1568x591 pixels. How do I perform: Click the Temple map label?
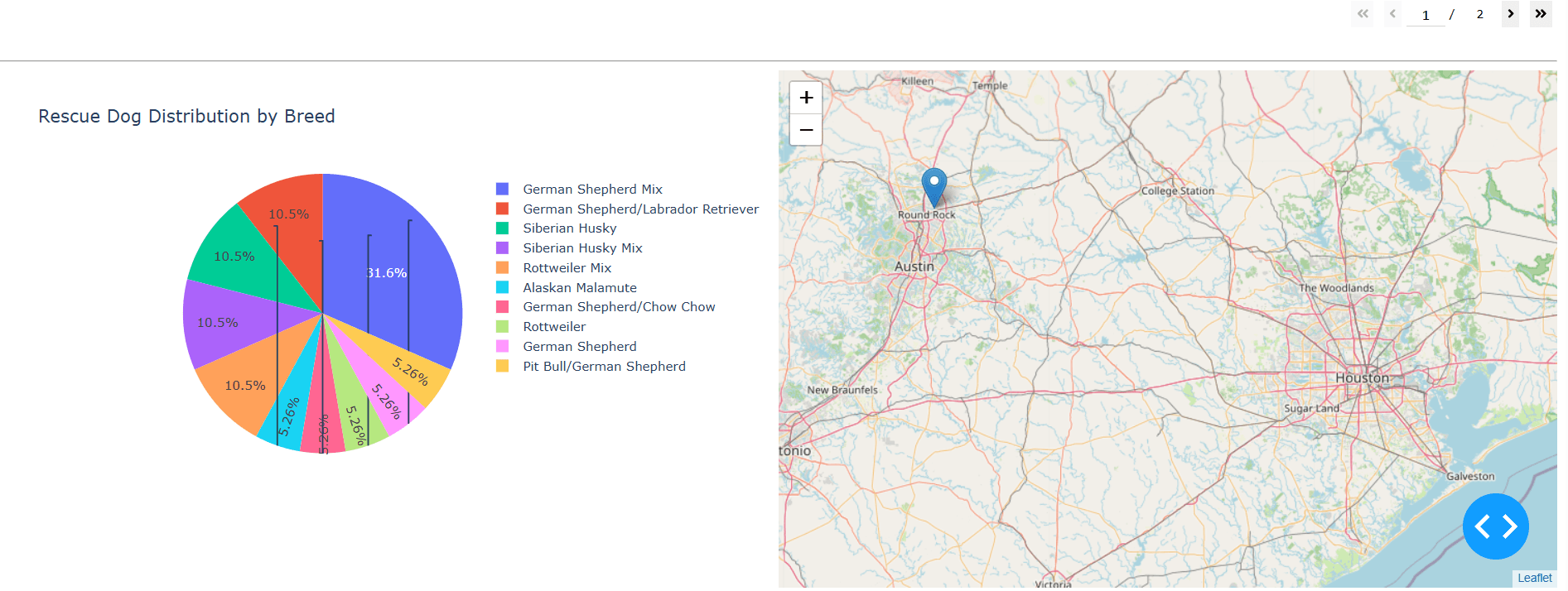tap(990, 85)
